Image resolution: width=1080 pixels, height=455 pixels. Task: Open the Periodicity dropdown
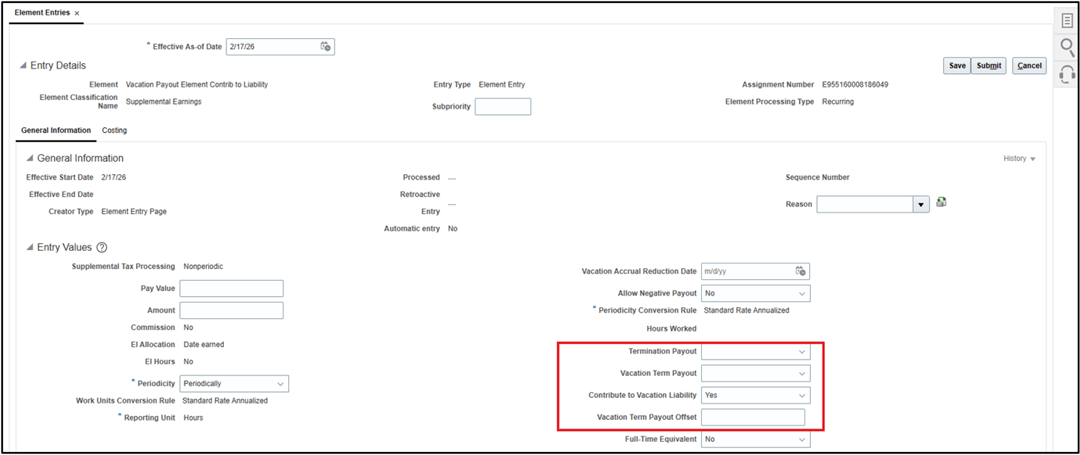tap(280, 383)
